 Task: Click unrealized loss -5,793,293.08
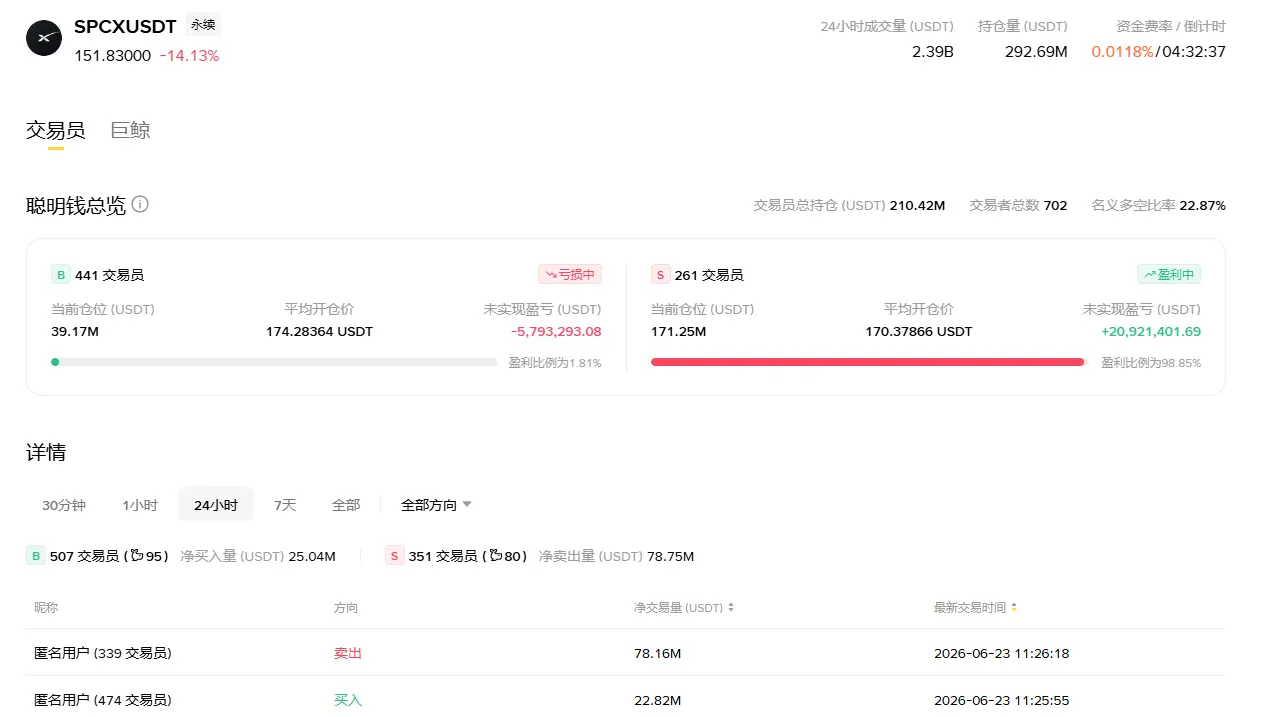coord(556,331)
